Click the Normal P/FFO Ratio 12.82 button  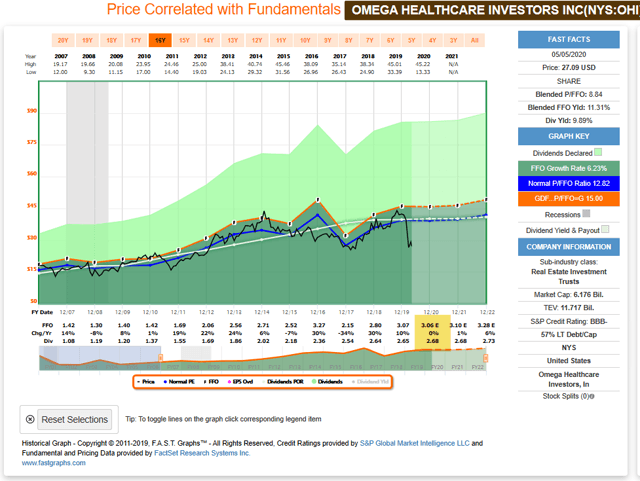[569, 183]
